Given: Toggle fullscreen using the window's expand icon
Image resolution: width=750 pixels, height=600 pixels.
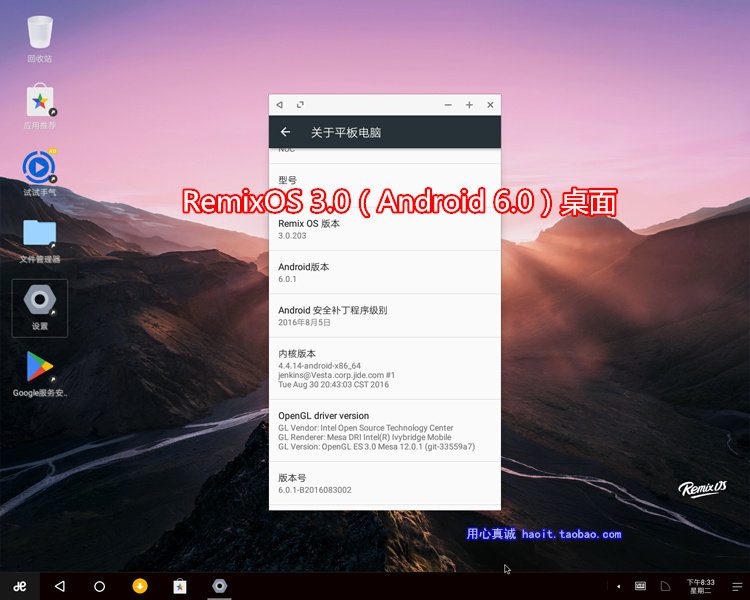Looking at the screenshot, I should pos(300,105).
